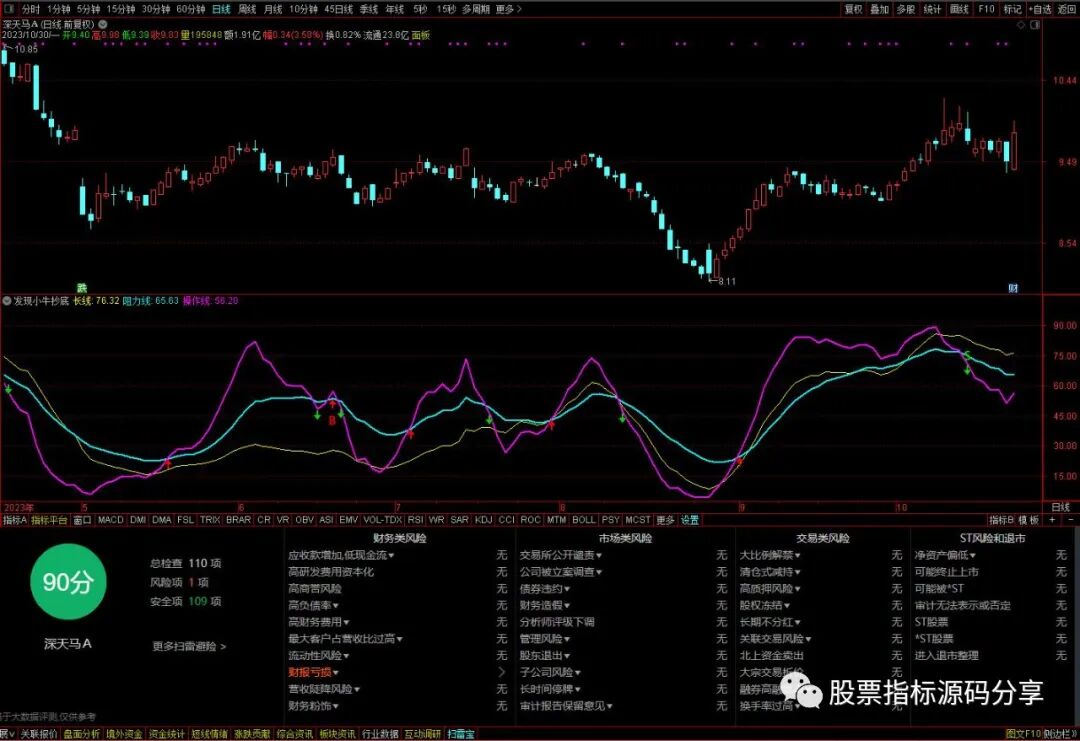Click the 8.11 low price label

coord(727,281)
